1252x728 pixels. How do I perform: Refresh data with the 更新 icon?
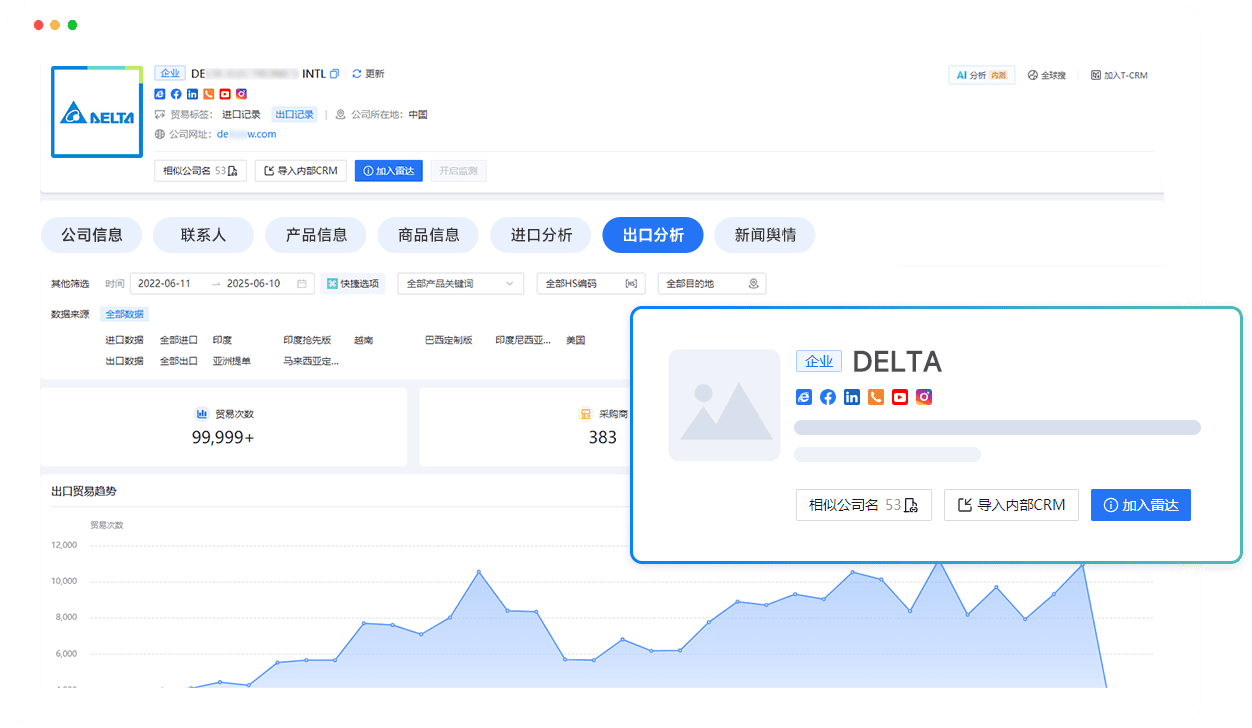[356, 73]
